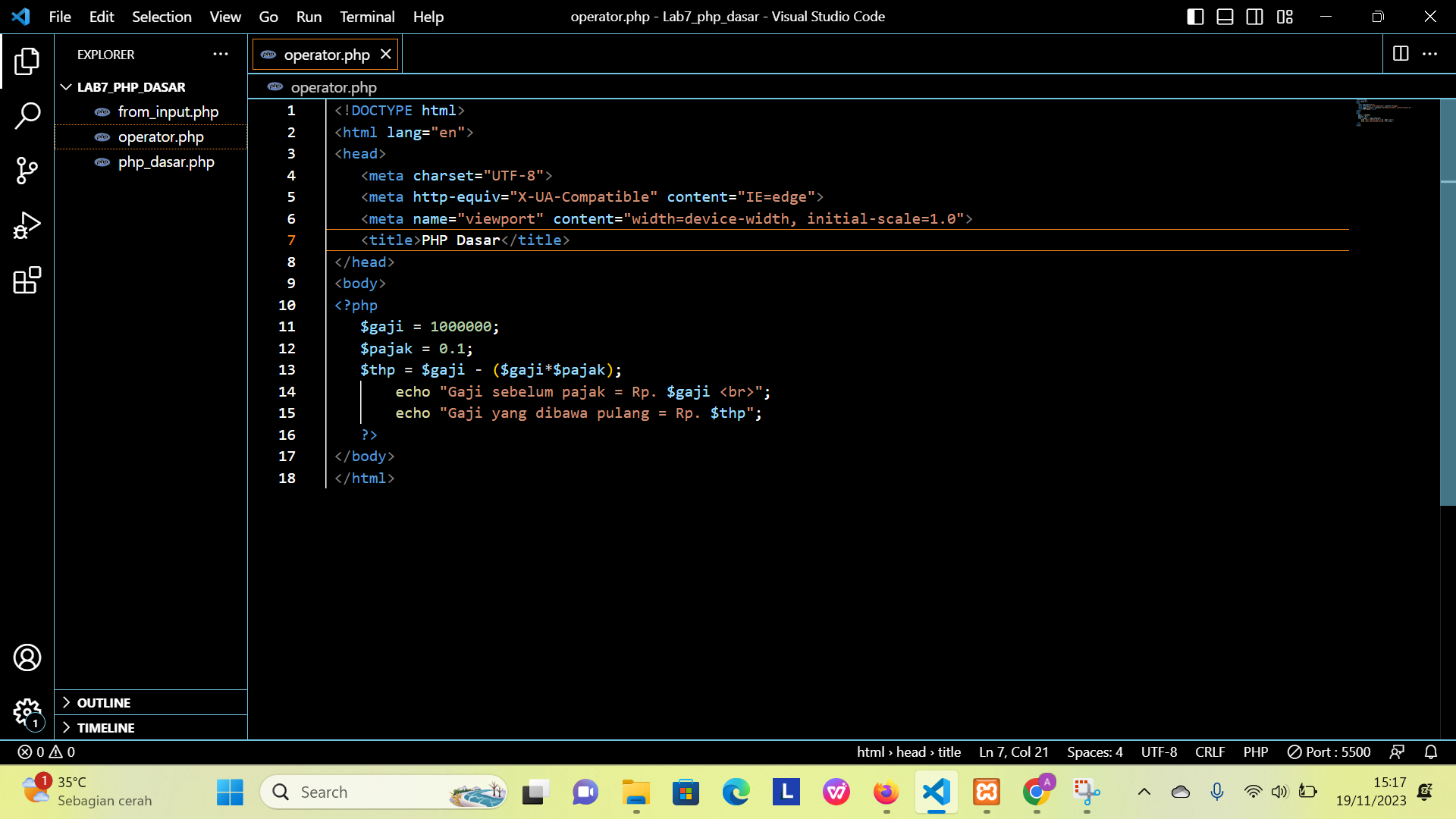Image resolution: width=1456 pixels, height=819 pixels.
Task: Click the VS Code logo icon
Action: (x=20, y=17)
